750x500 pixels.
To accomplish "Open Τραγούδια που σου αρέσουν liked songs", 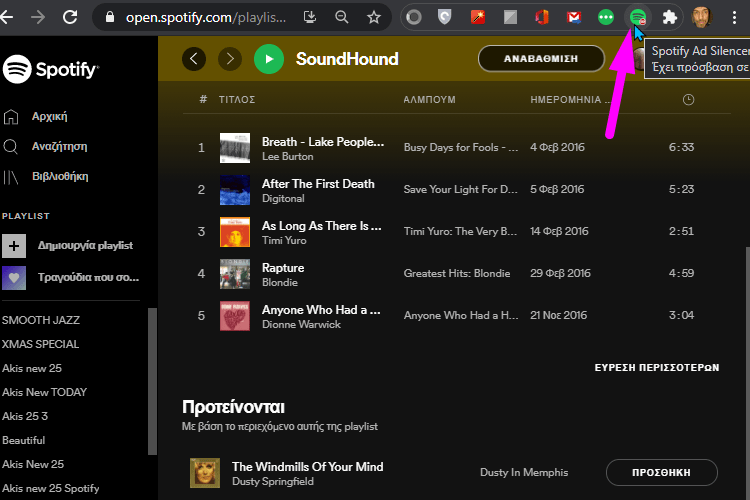I will [71, 278].
